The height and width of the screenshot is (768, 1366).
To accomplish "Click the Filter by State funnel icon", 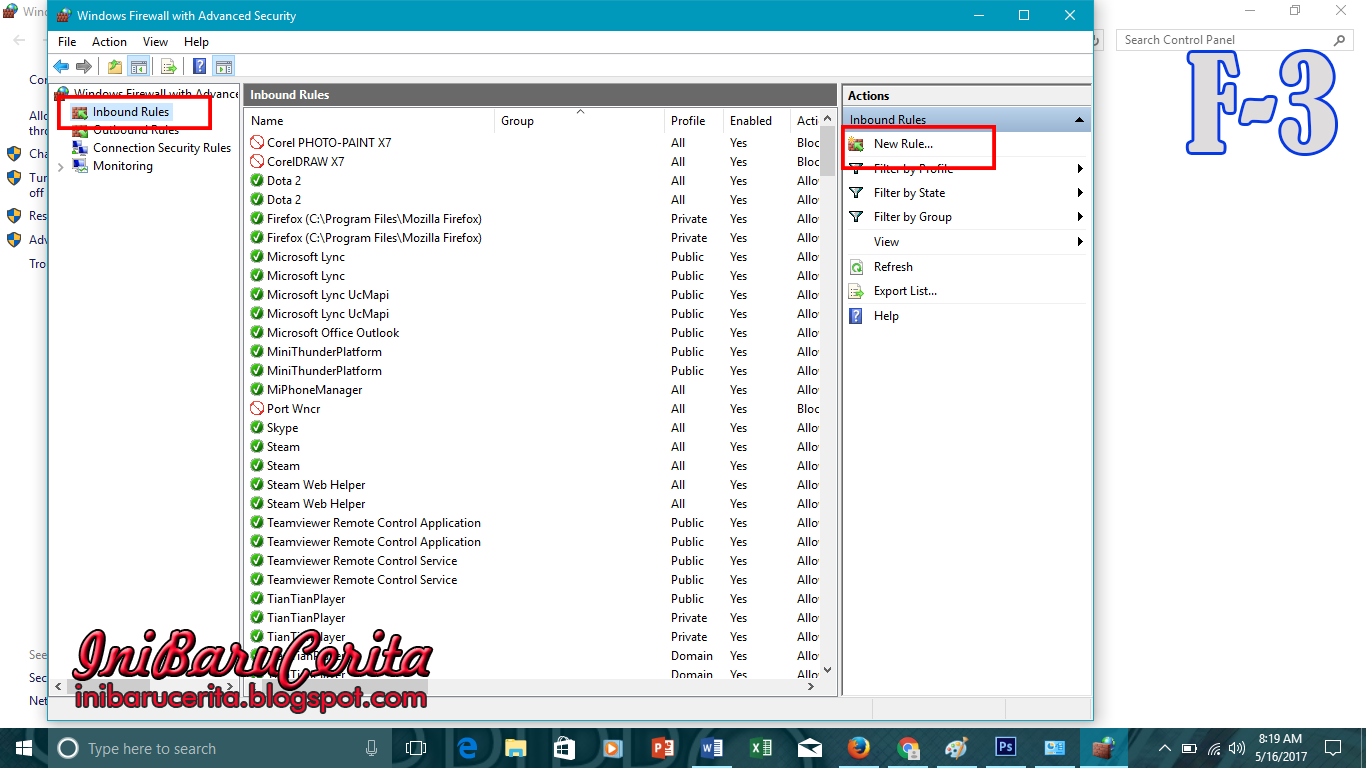I will 856,193.
